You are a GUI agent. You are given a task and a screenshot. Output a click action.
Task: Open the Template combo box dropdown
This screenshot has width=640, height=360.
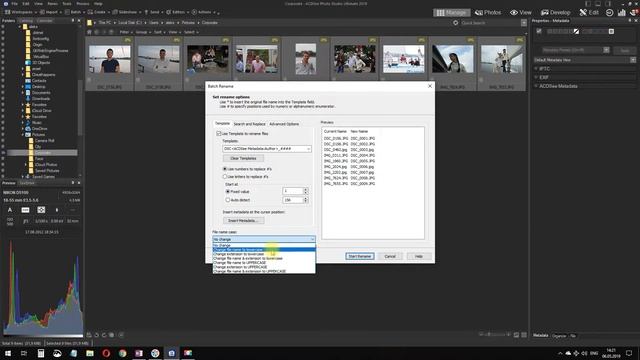tap(308, 149)
